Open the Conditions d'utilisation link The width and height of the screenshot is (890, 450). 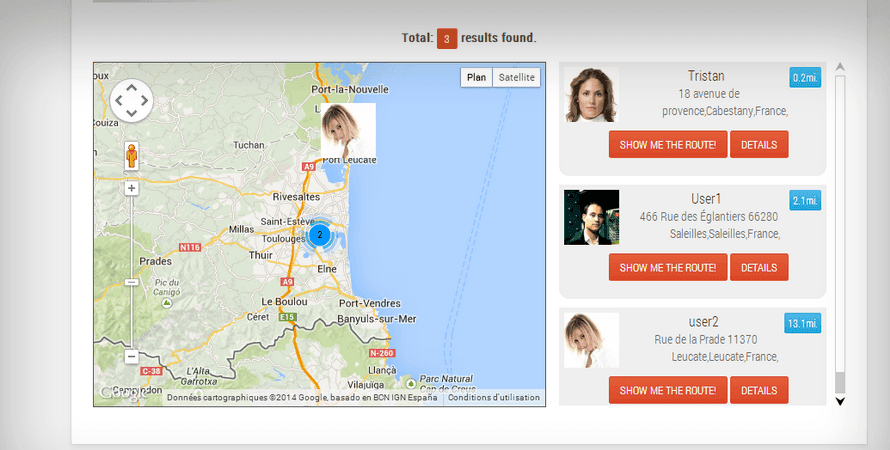coord(494,398)
